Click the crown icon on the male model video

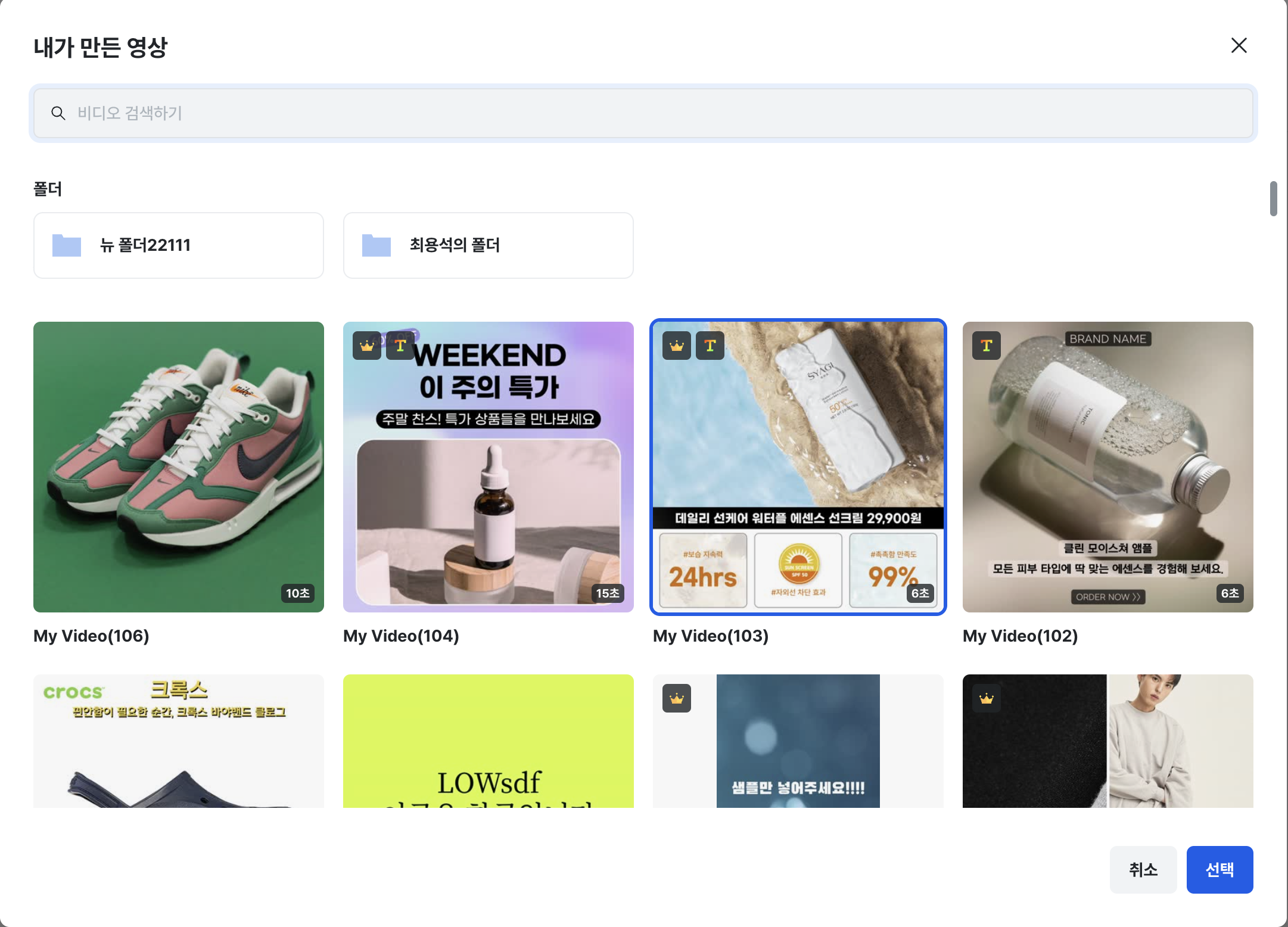pos(987,698)
